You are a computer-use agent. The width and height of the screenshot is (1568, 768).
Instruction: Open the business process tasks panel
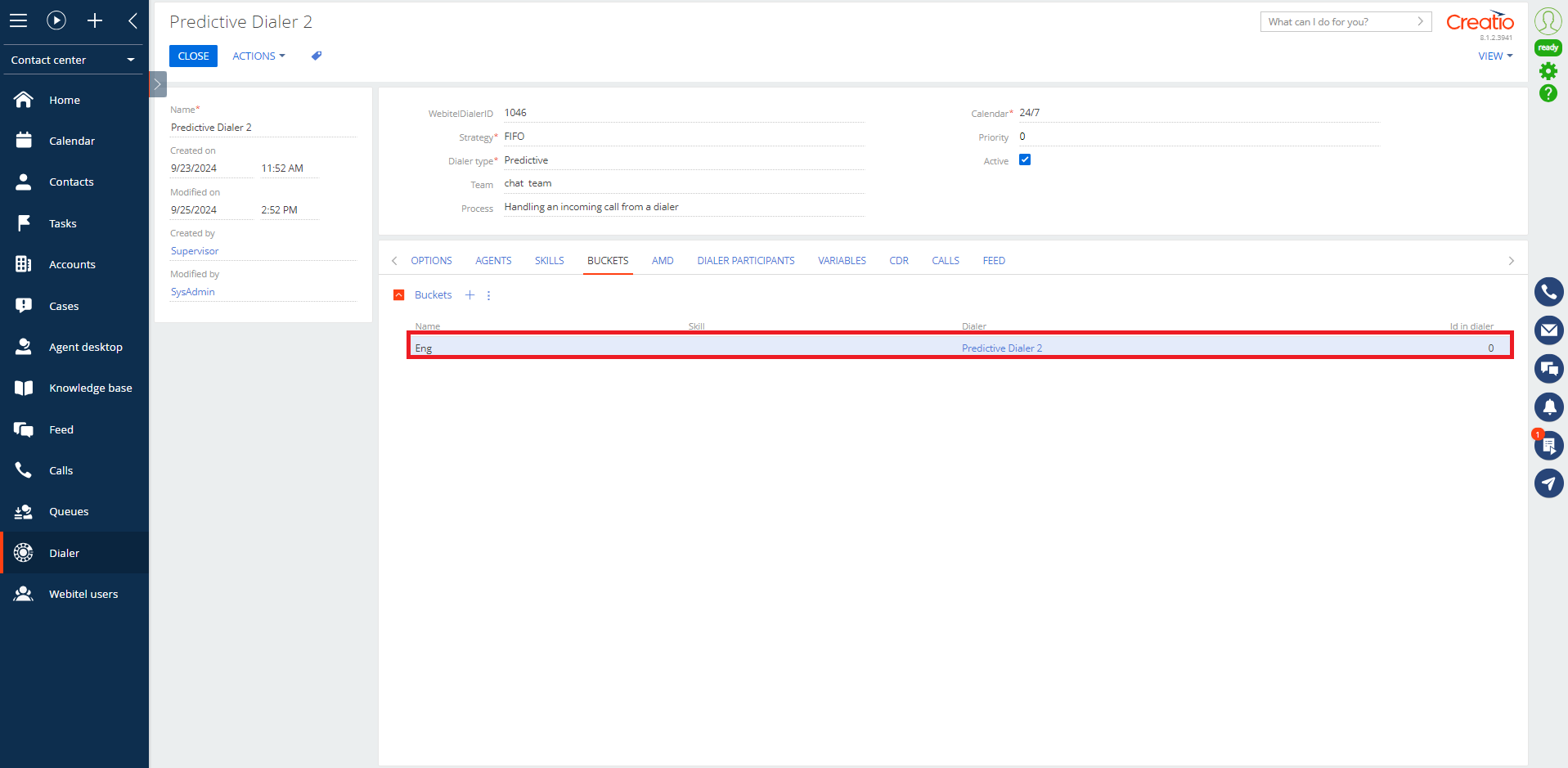[x=1548, y=445]
